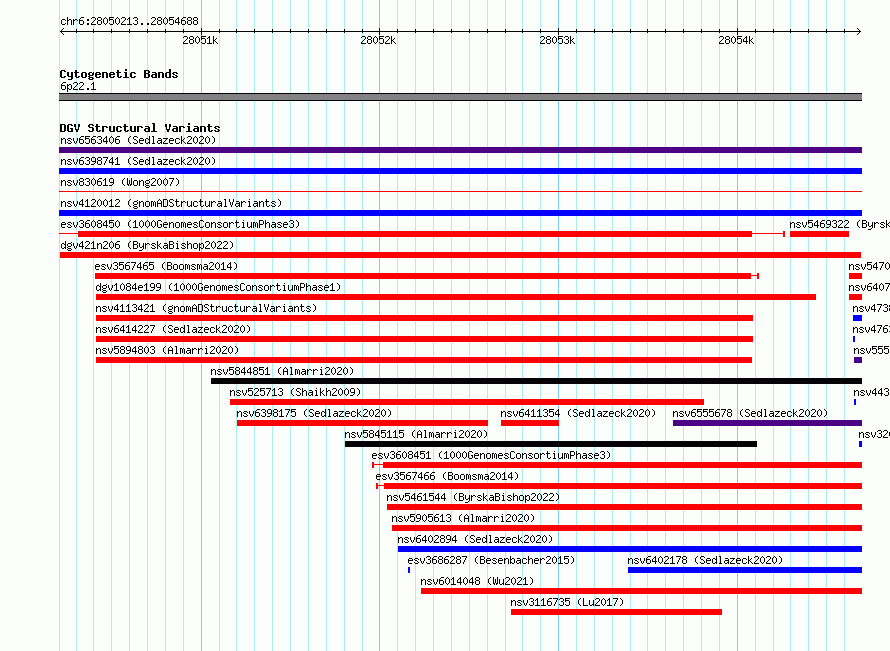Click nsv5461544 (ByrskaBishop2022) label
Image resolution: width=890 pixels, height=651 pixels.
pyautogui.click(x=473, y=497)
